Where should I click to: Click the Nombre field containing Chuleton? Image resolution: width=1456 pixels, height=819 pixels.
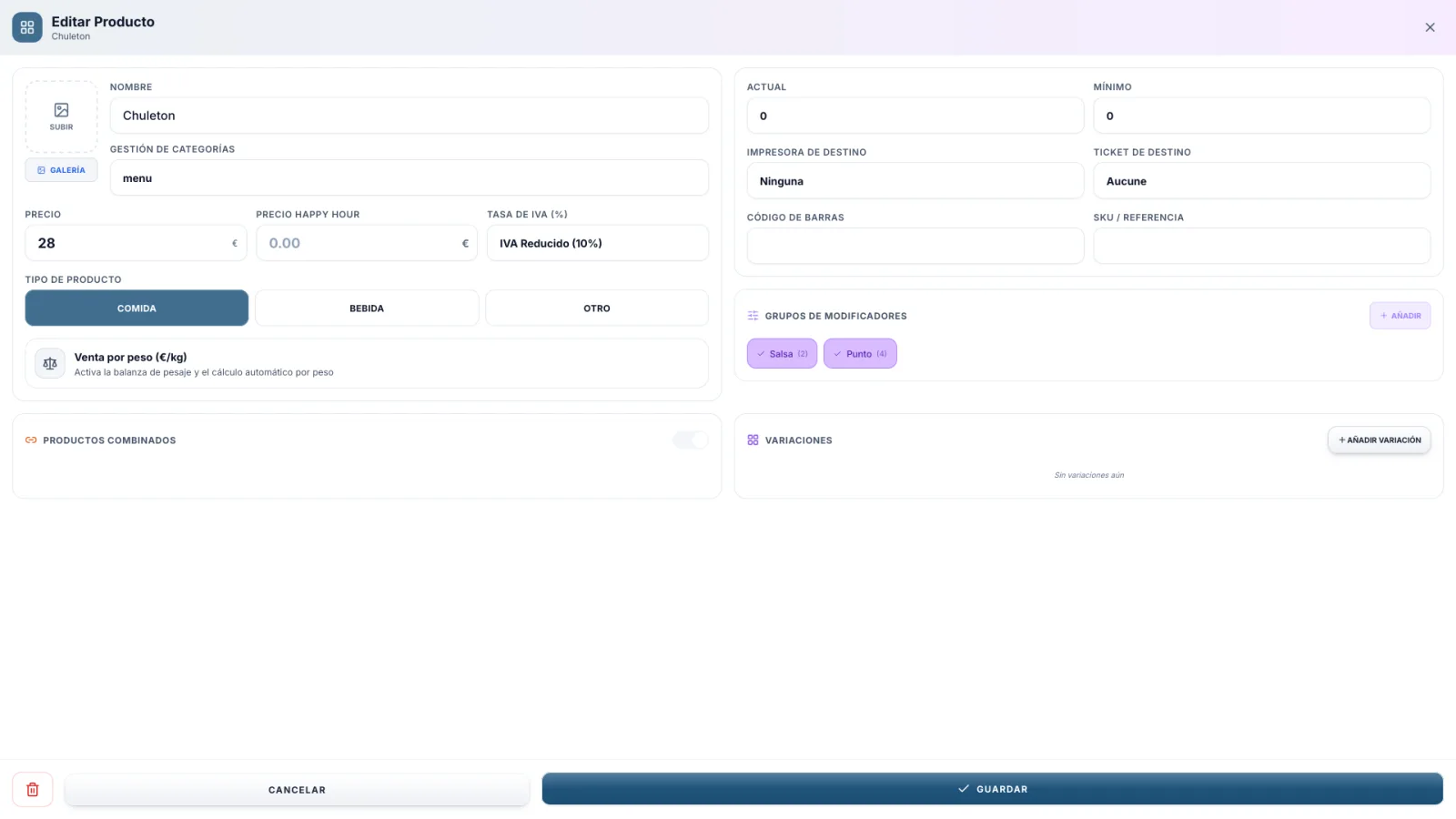tap(409, 116)
